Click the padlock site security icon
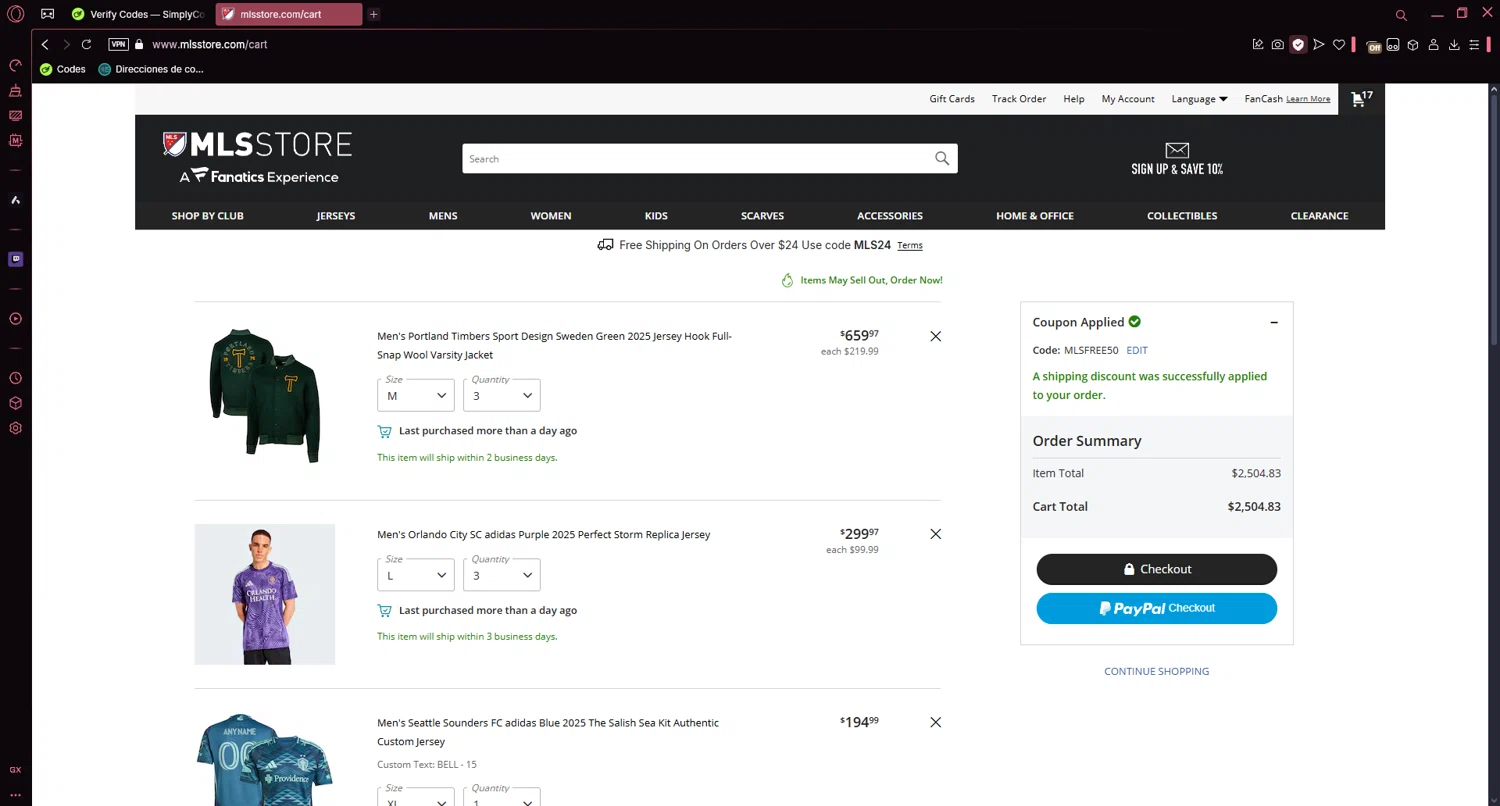Viewport: 1500px width, 806px height. coord(139,44)
